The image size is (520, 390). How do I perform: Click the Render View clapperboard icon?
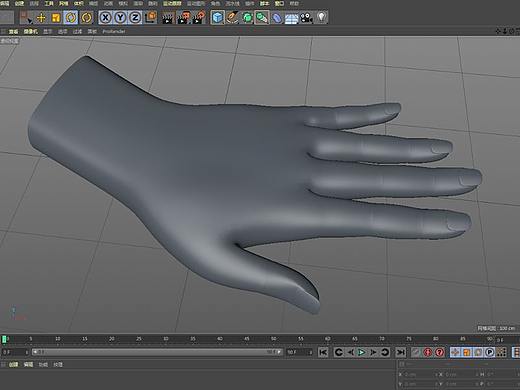coord(168,17)
